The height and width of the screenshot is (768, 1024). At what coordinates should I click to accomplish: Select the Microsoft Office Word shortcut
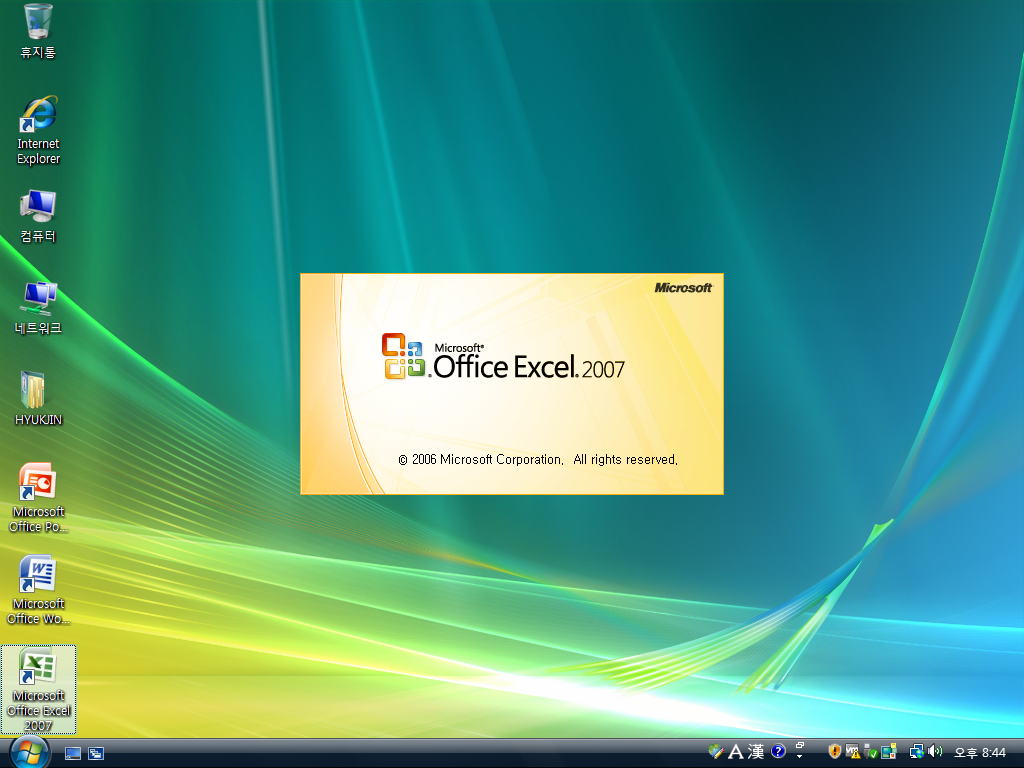[x=38, y=590]
